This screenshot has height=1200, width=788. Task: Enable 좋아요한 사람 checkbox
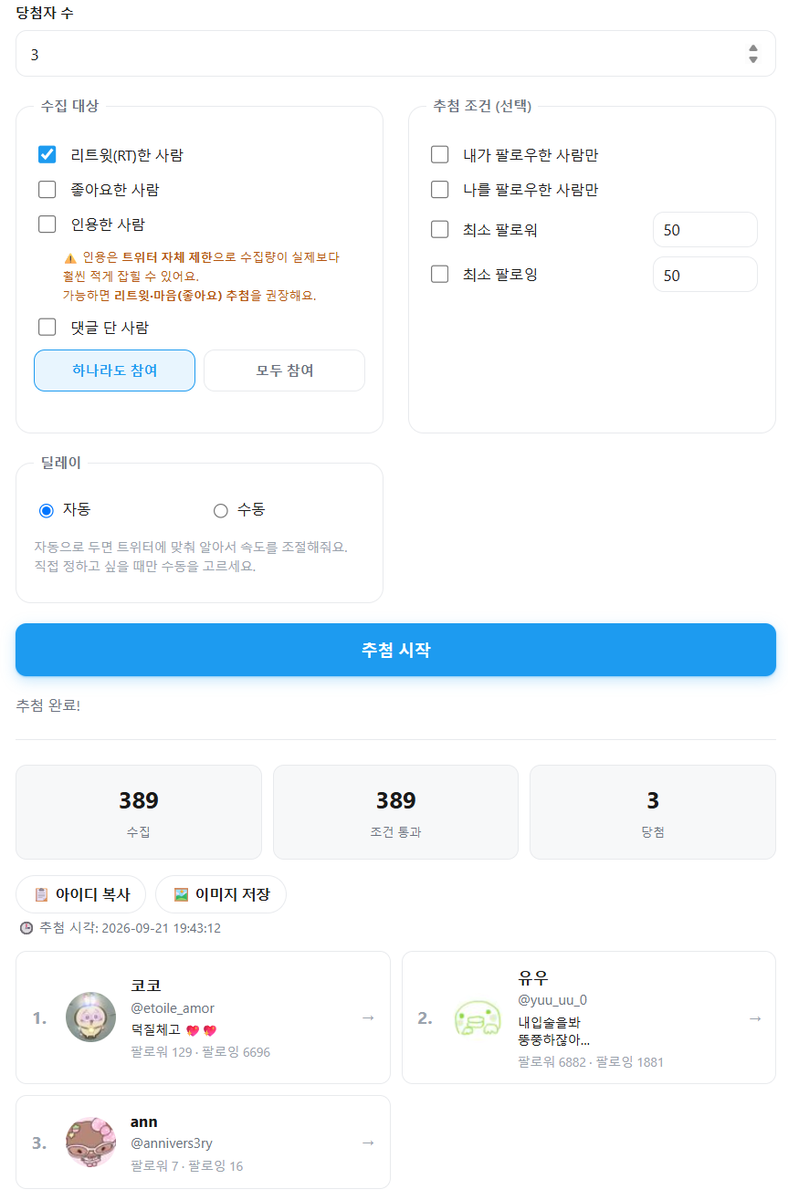47,189
